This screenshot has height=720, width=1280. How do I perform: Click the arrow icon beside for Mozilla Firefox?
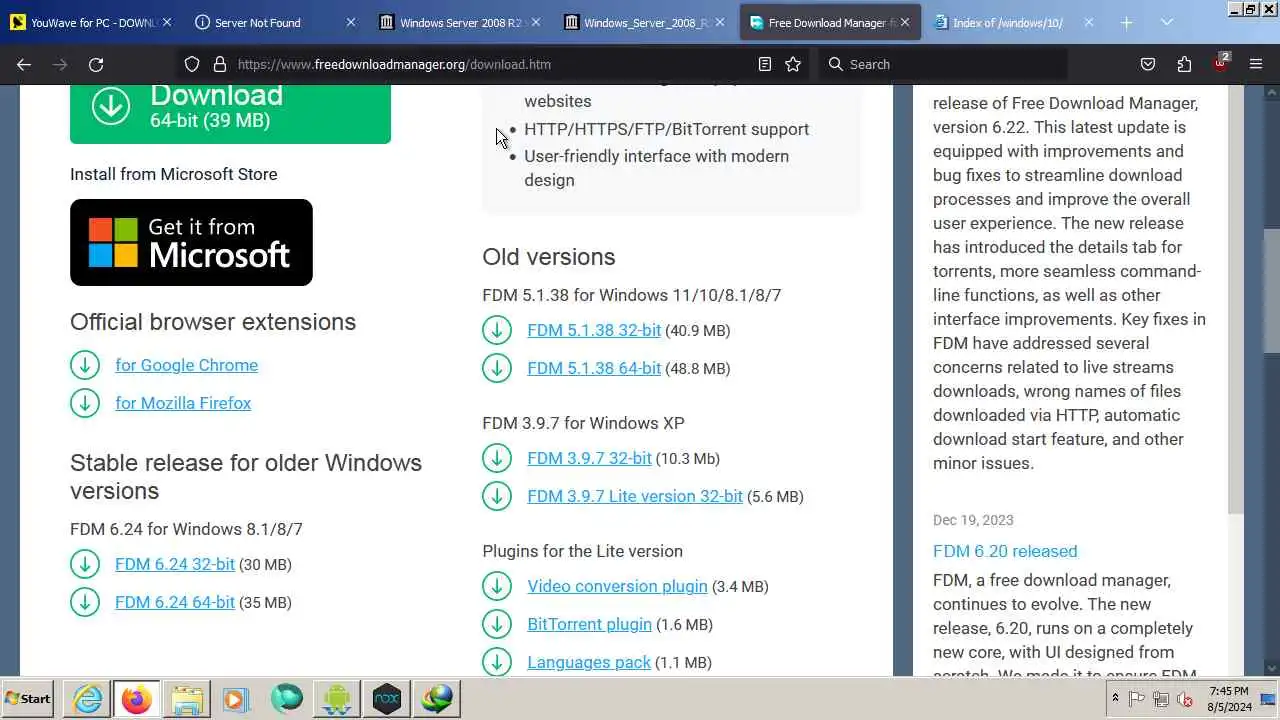85,403
